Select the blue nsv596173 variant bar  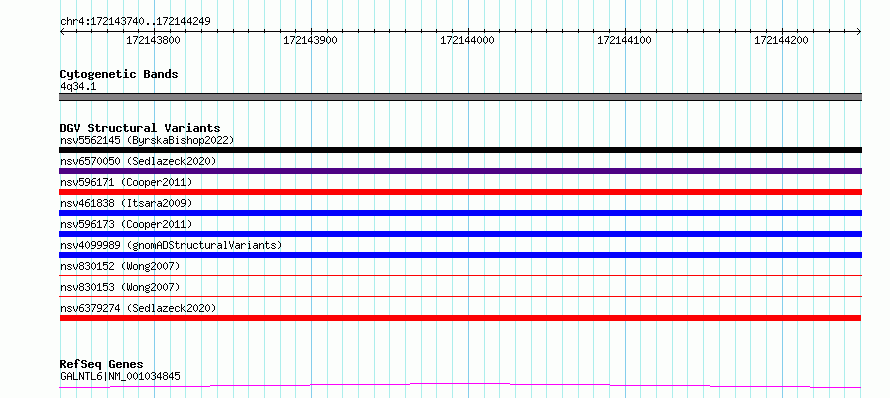pyautogui.click(x=460, y=234)
